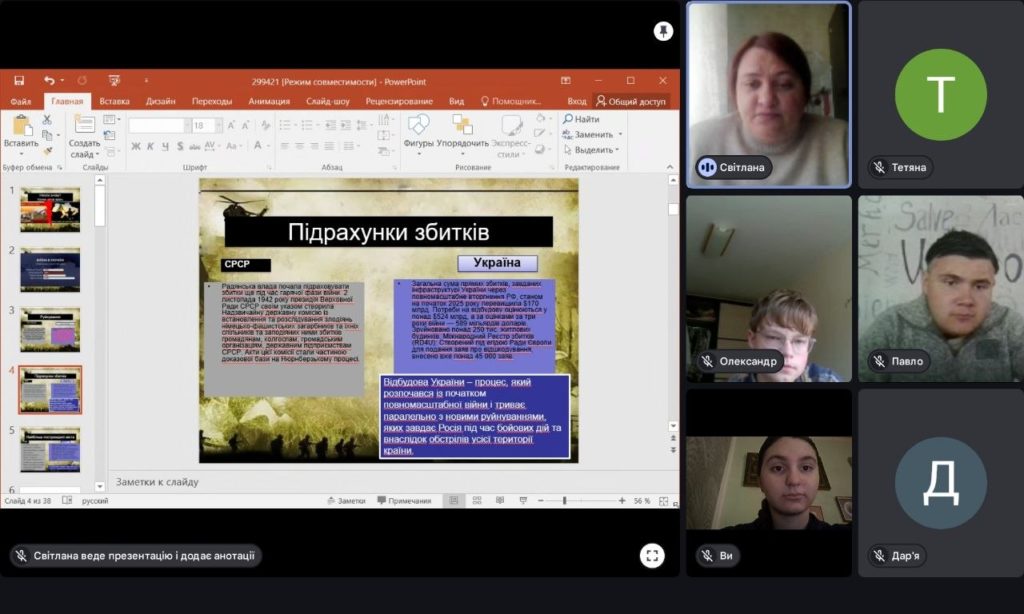Screen dimensions: 1024x614
Task: Select slide 5 thumbnail in the slide panel
Action: [x=50, y=450]
